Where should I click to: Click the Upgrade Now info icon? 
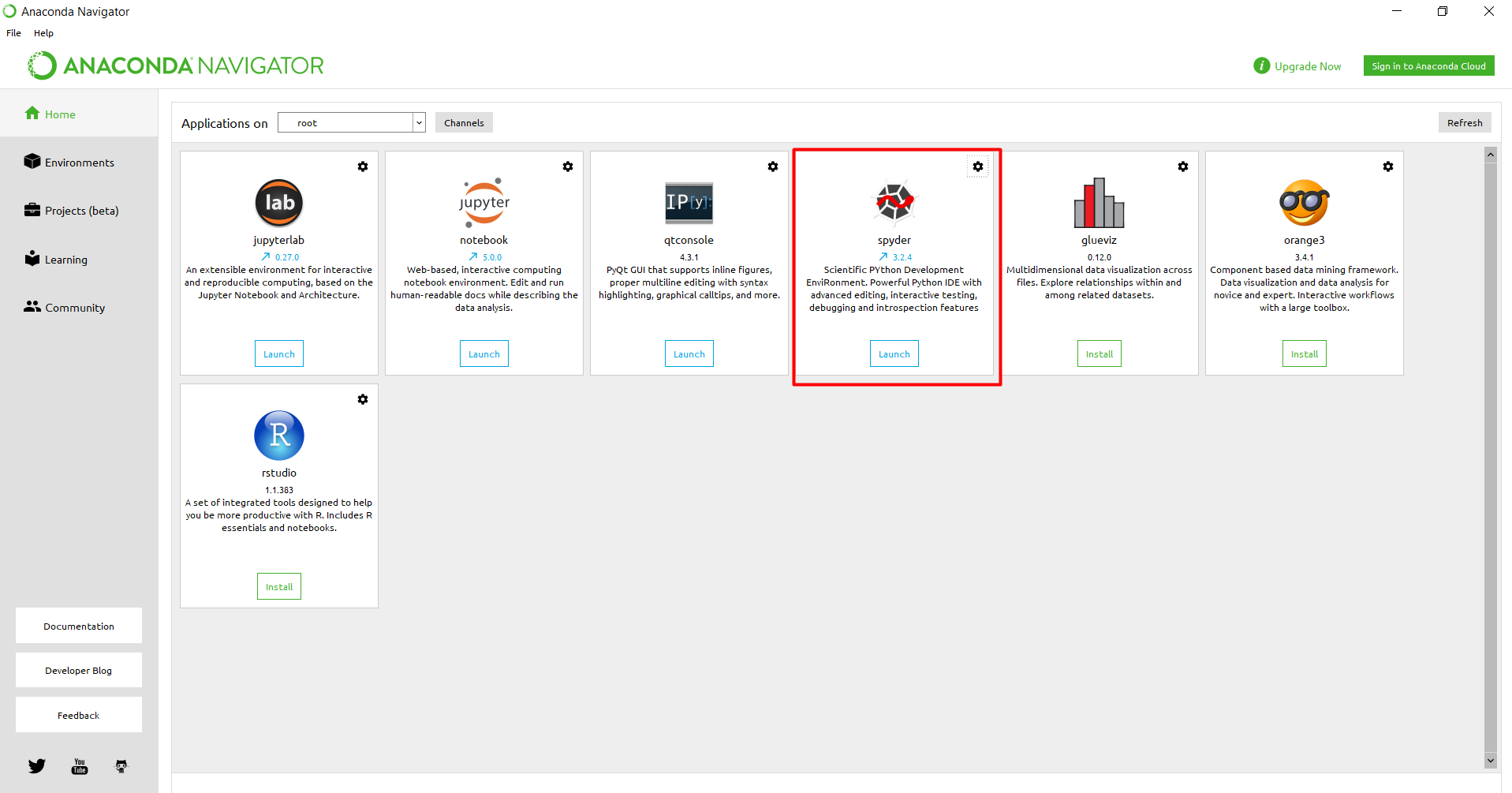[1261, 66]
